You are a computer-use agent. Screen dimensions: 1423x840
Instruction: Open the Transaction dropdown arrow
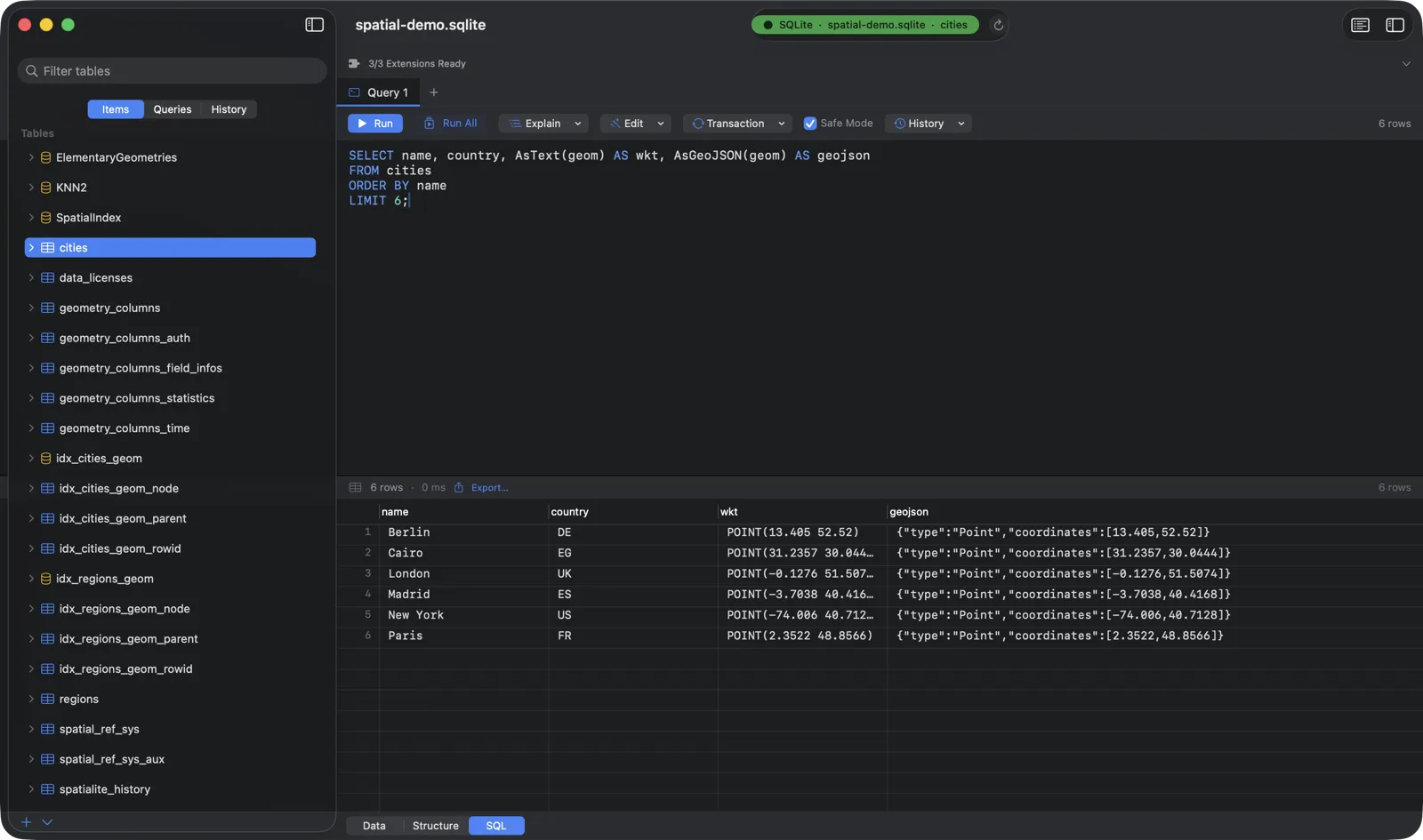click(782, 124)
